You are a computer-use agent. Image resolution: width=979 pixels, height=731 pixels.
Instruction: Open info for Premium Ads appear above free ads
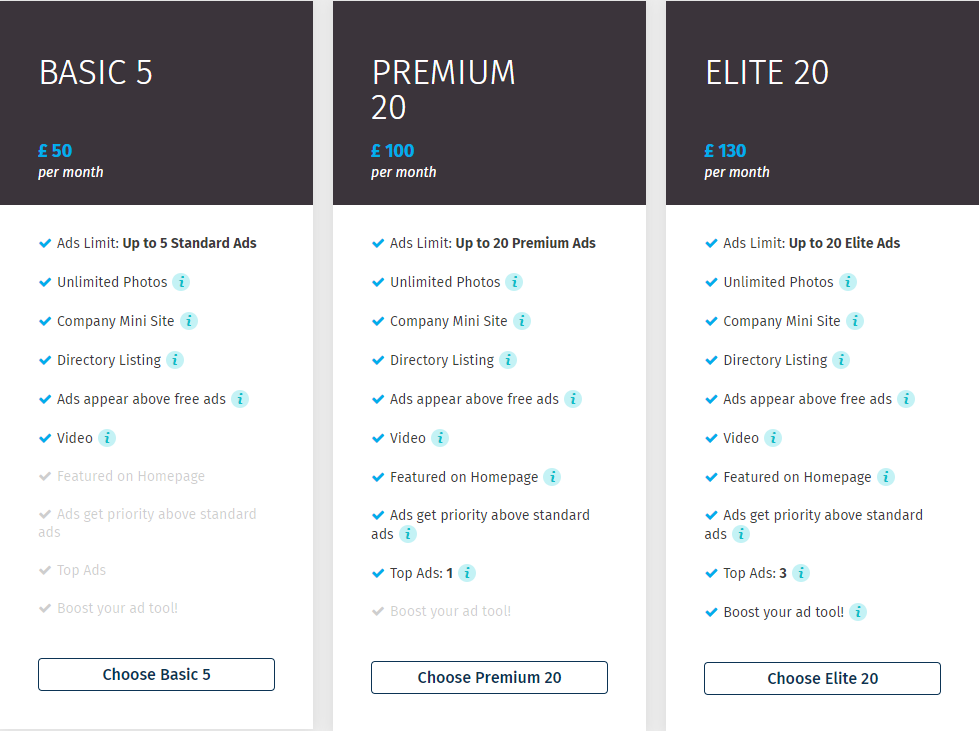tap(573, 399)
